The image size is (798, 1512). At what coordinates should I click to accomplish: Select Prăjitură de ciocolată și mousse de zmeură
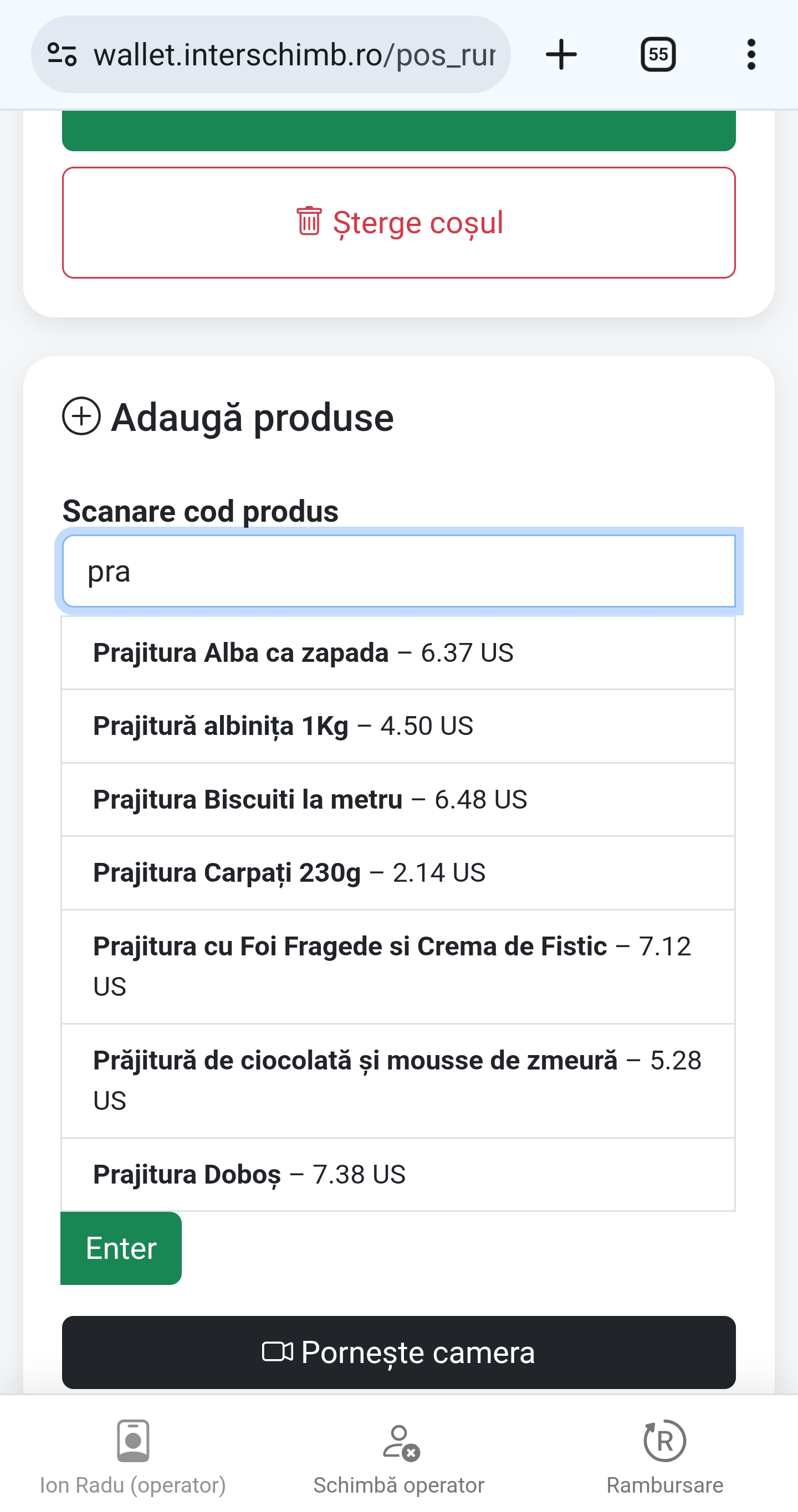(398, 1081)
